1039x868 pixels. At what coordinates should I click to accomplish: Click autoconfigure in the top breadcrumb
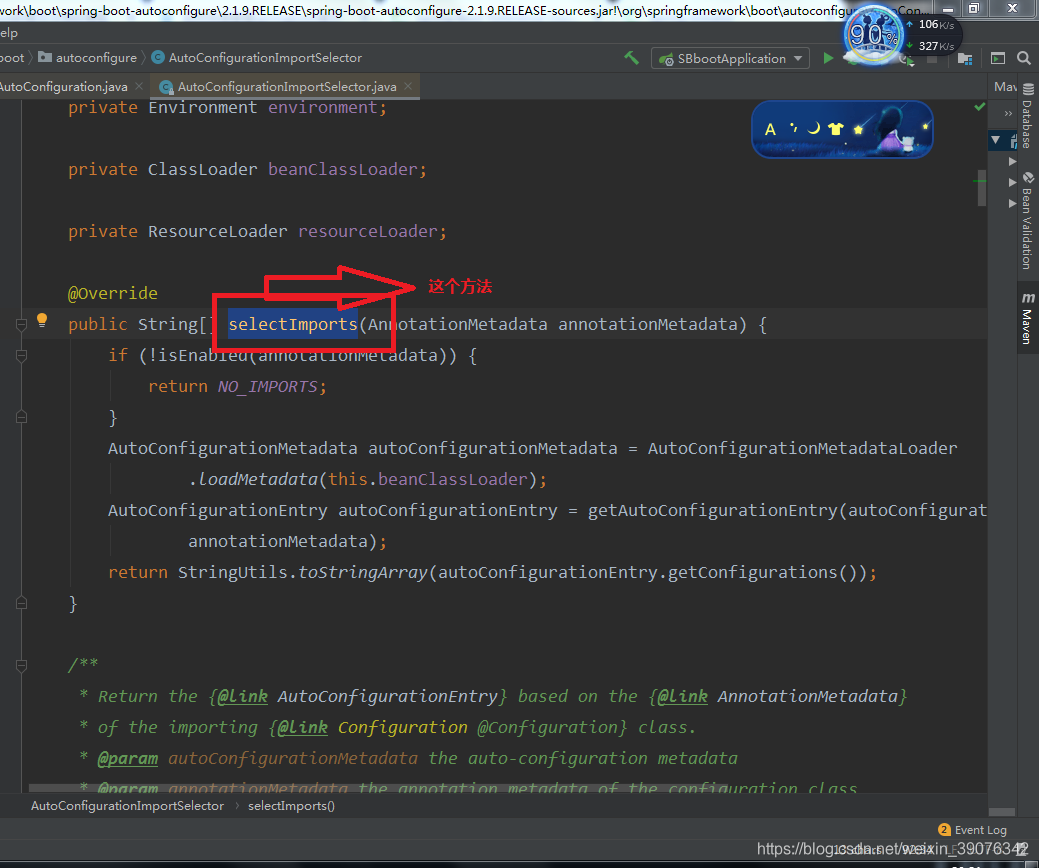coord(98,58)
